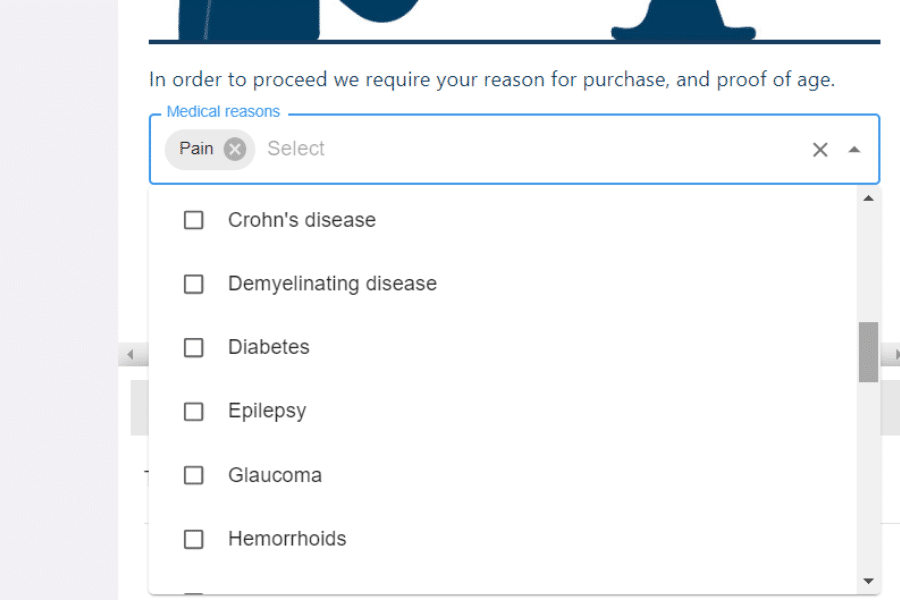Image resolution: width=900 pixels, height=600 pixels.
Task: Click the dropdown list scroll down arrow
Action: (868, 581)
